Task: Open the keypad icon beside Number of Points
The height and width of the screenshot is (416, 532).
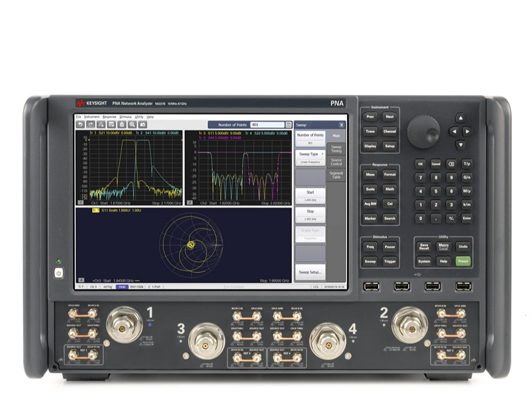Action: pyautogui.click(x=289, y=125)
